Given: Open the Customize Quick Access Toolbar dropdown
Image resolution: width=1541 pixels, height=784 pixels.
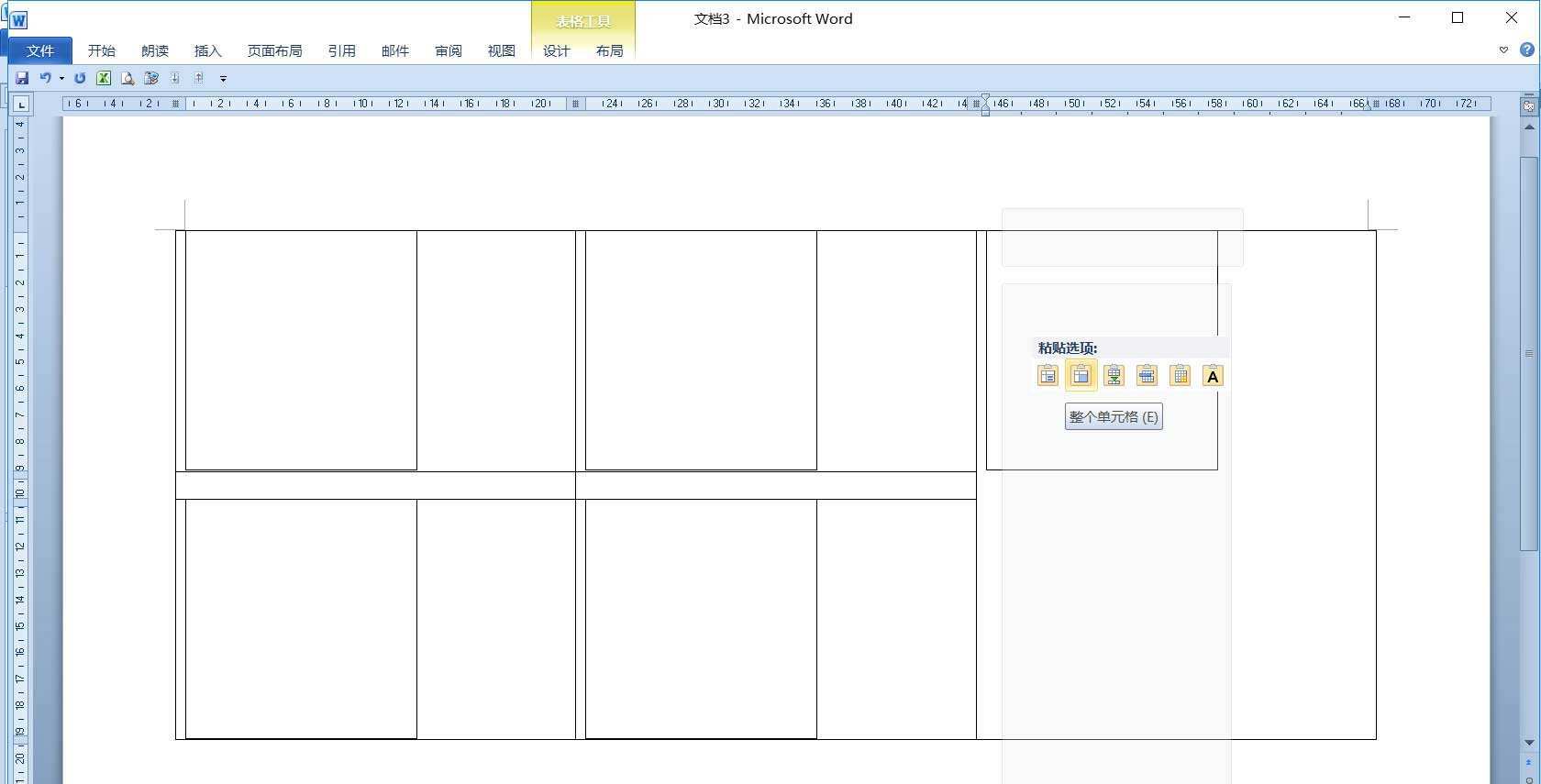Looking at the screenshot, I should 223,79.
